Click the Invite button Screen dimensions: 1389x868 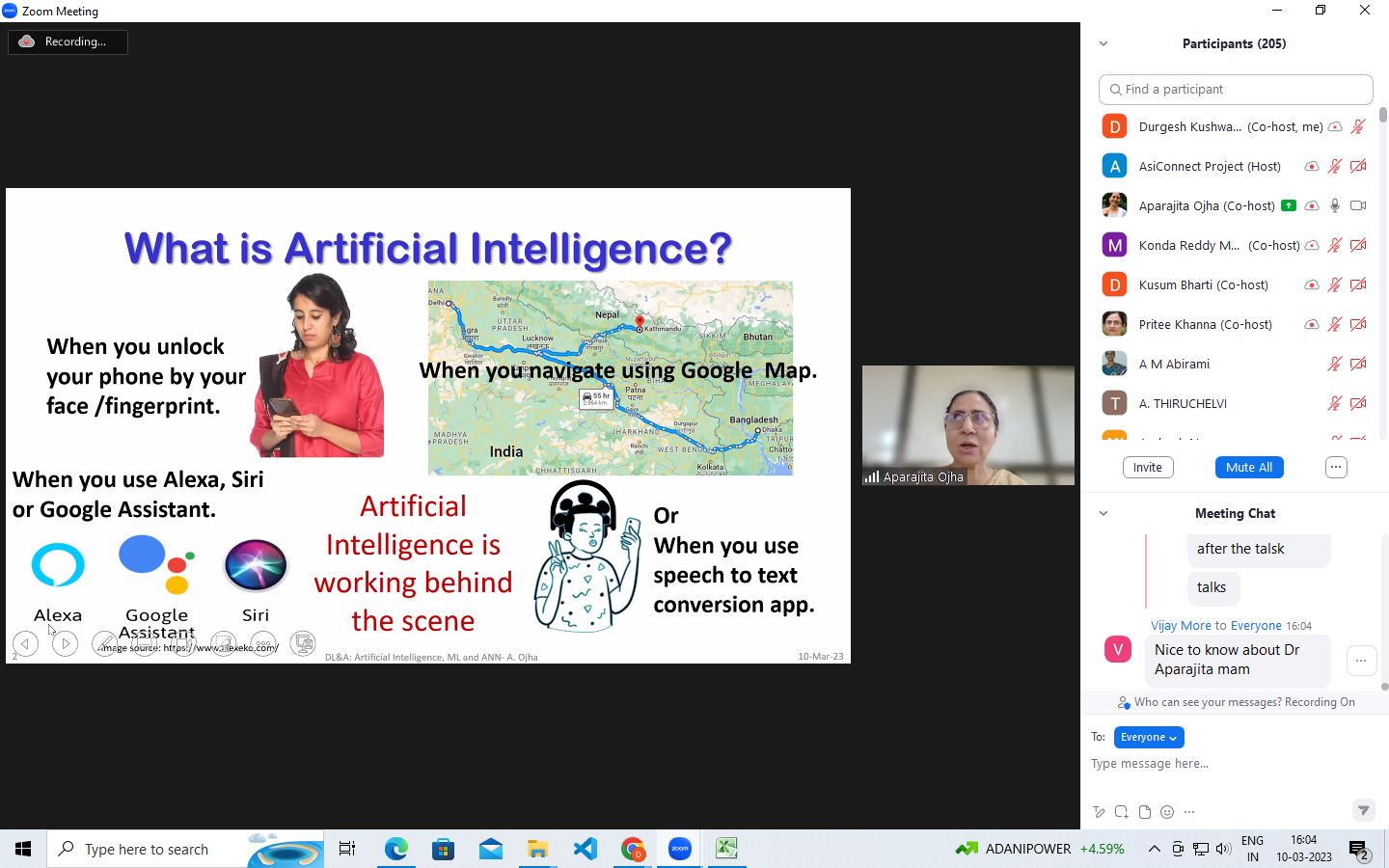click(x=1148, y=467)
